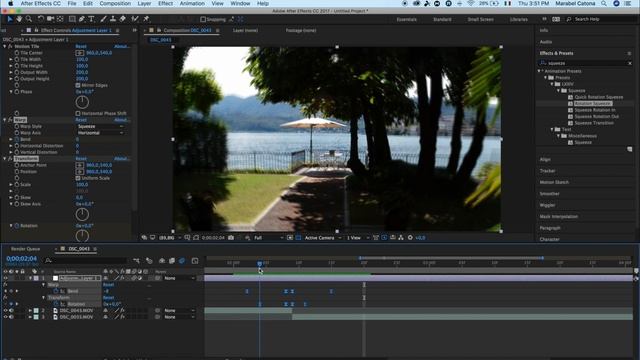Click Reset for Transform effect controls
The height and width of the screenshot is (360, 640).
(x=81, y=159)
